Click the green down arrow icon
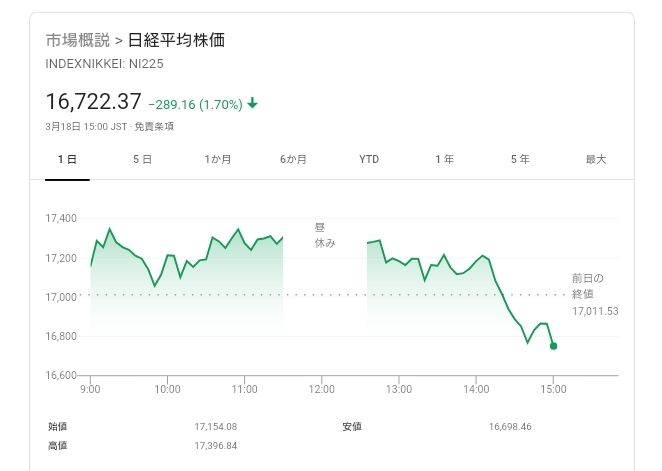 pos(253,102)
